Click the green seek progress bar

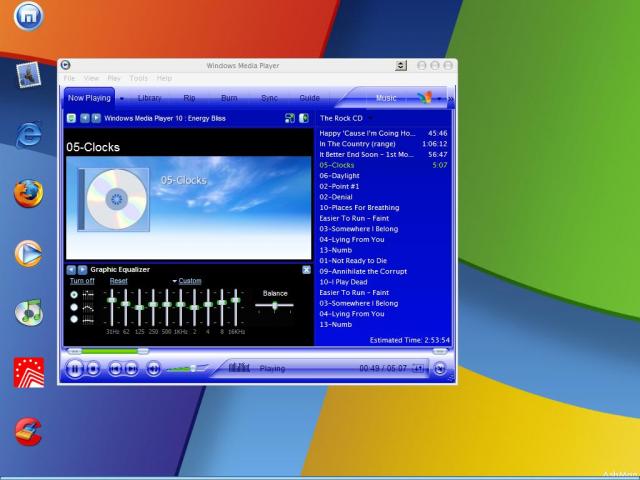[110, 351]
